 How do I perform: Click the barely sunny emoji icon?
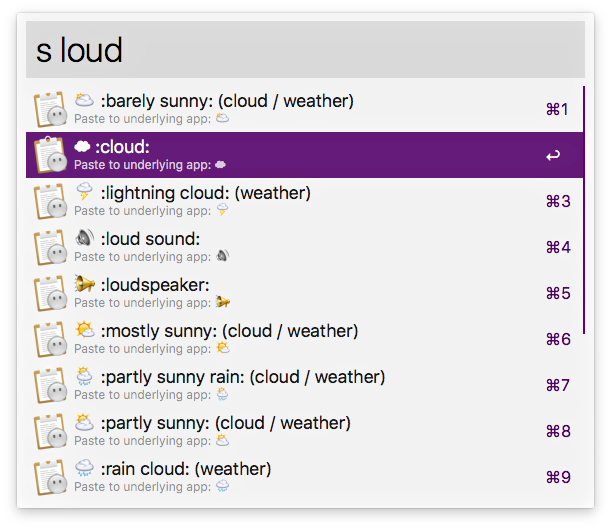click(84, 100)
